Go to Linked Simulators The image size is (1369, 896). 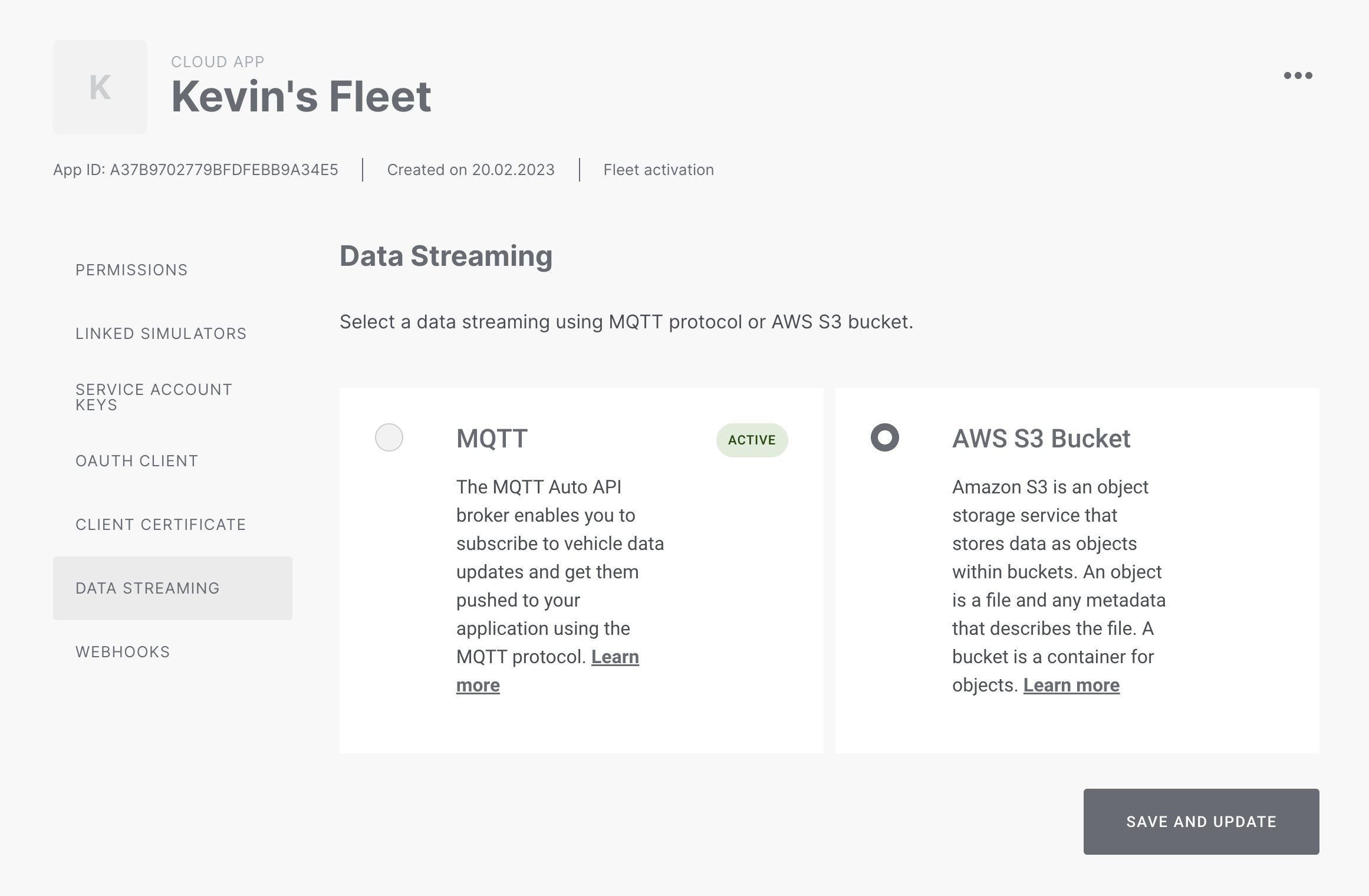point(161,334)
